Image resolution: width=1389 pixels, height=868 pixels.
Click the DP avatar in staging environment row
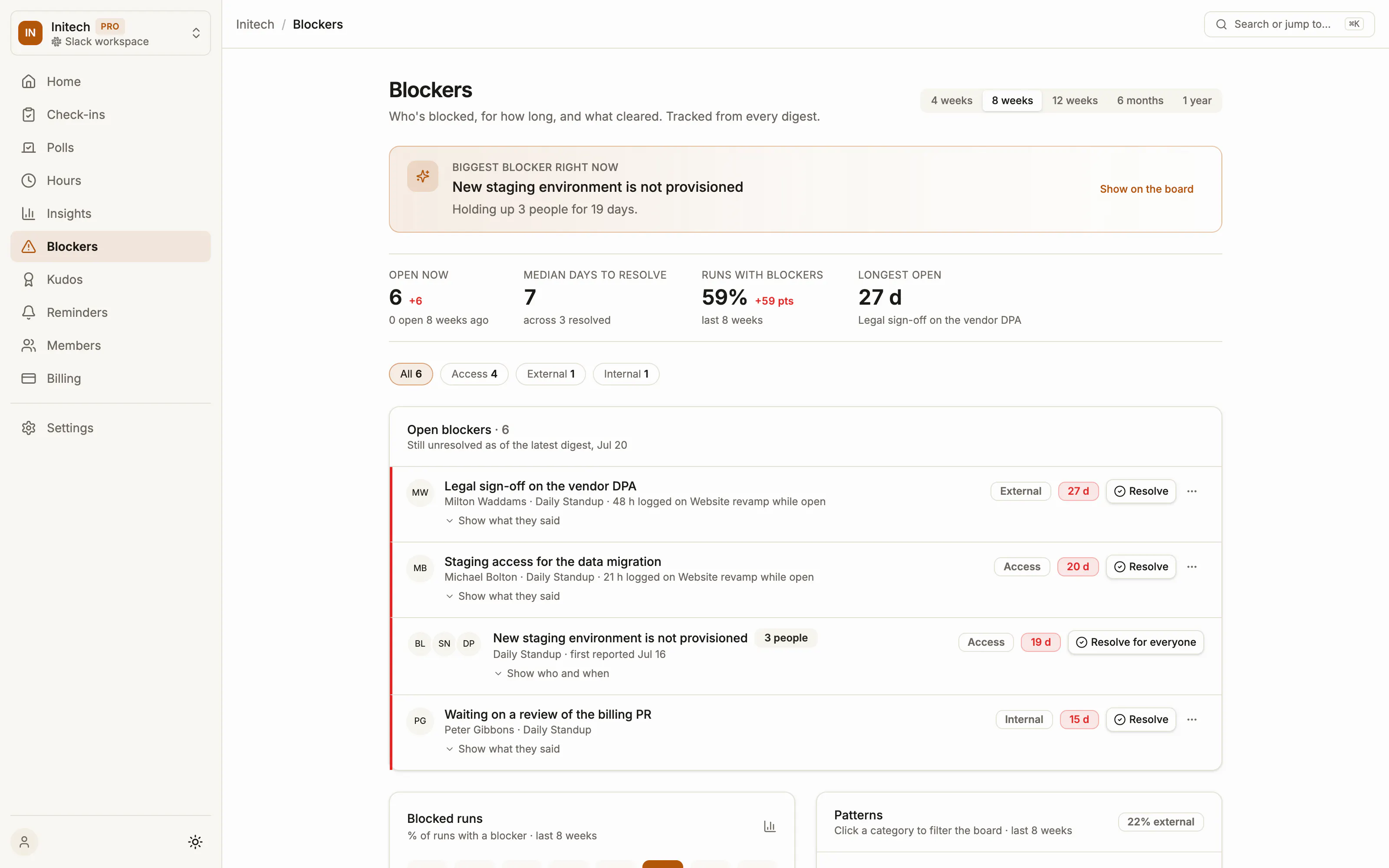pos(469,644)
